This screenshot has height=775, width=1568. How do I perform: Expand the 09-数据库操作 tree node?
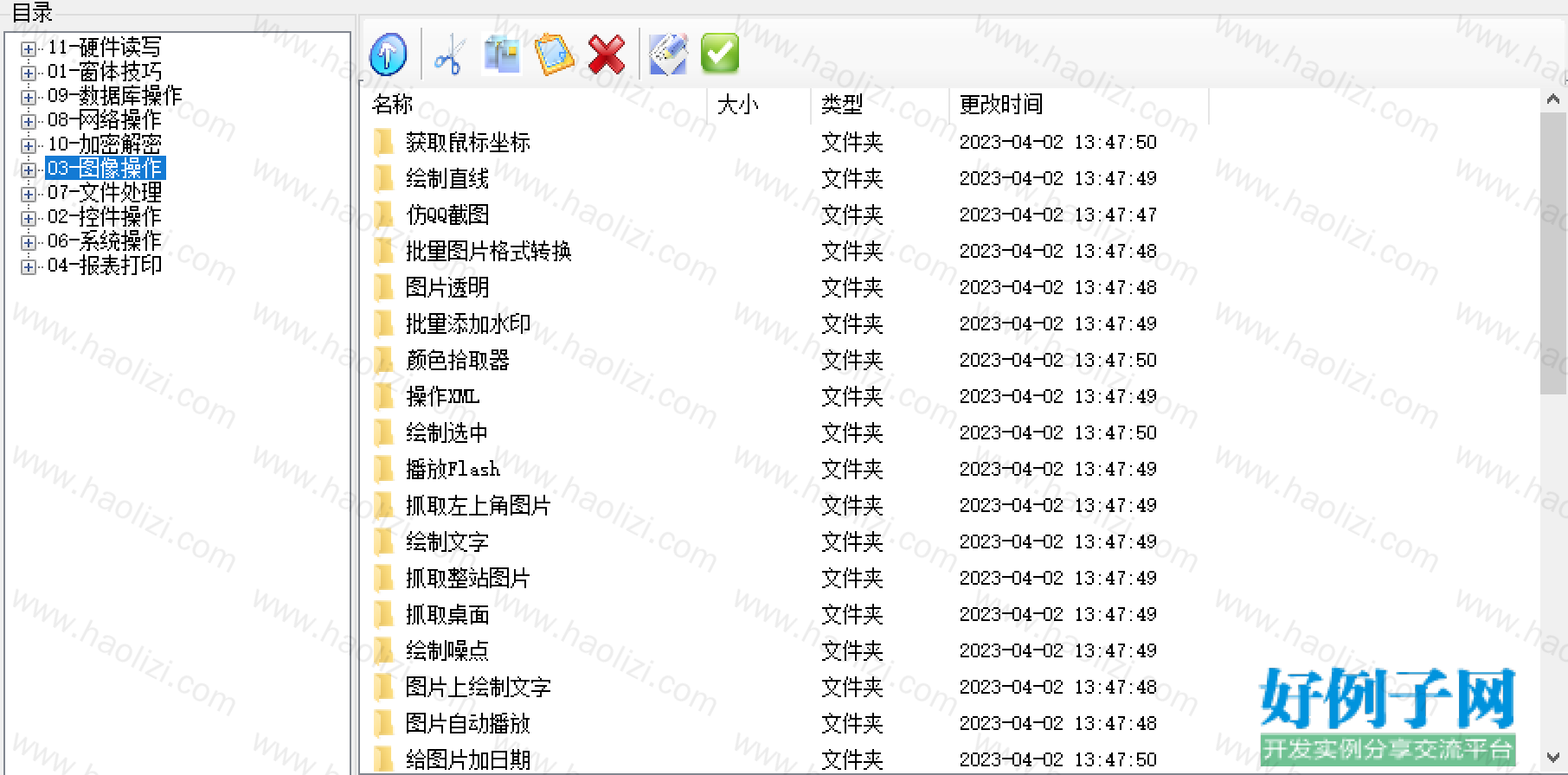[29, 98]
